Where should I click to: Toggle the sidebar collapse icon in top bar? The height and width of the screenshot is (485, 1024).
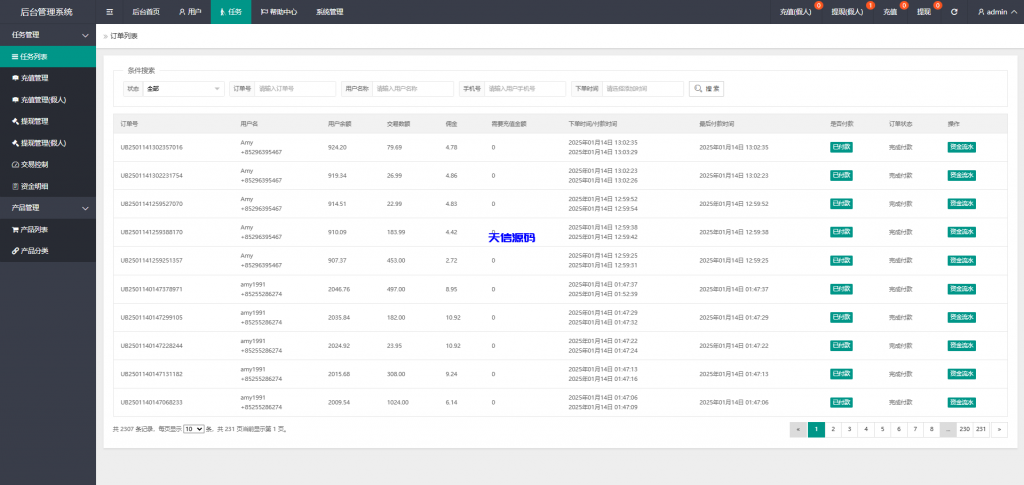click(109, 12)
